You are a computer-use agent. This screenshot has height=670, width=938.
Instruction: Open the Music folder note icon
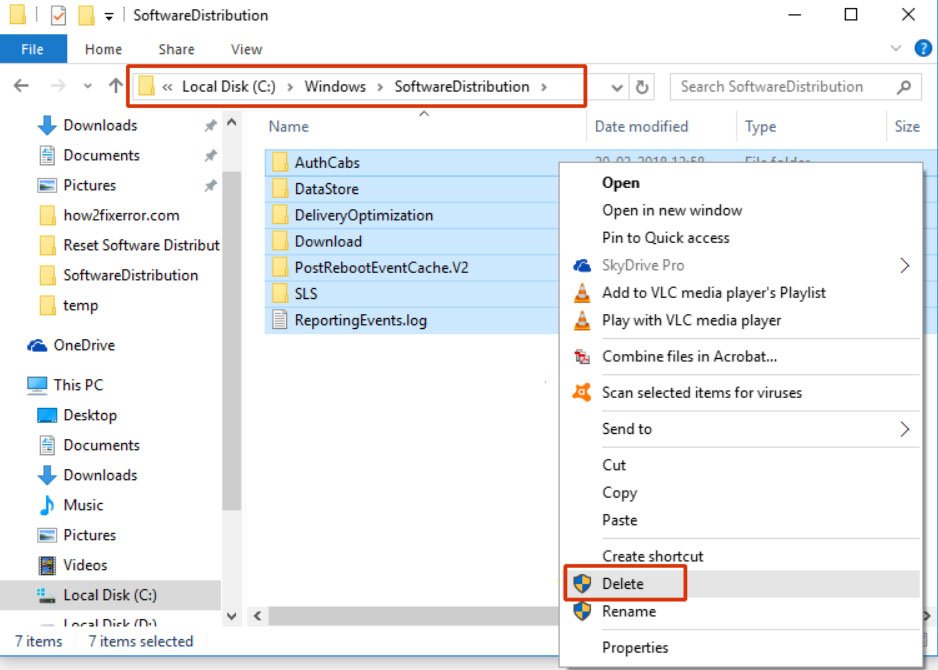tap(47, 505)
